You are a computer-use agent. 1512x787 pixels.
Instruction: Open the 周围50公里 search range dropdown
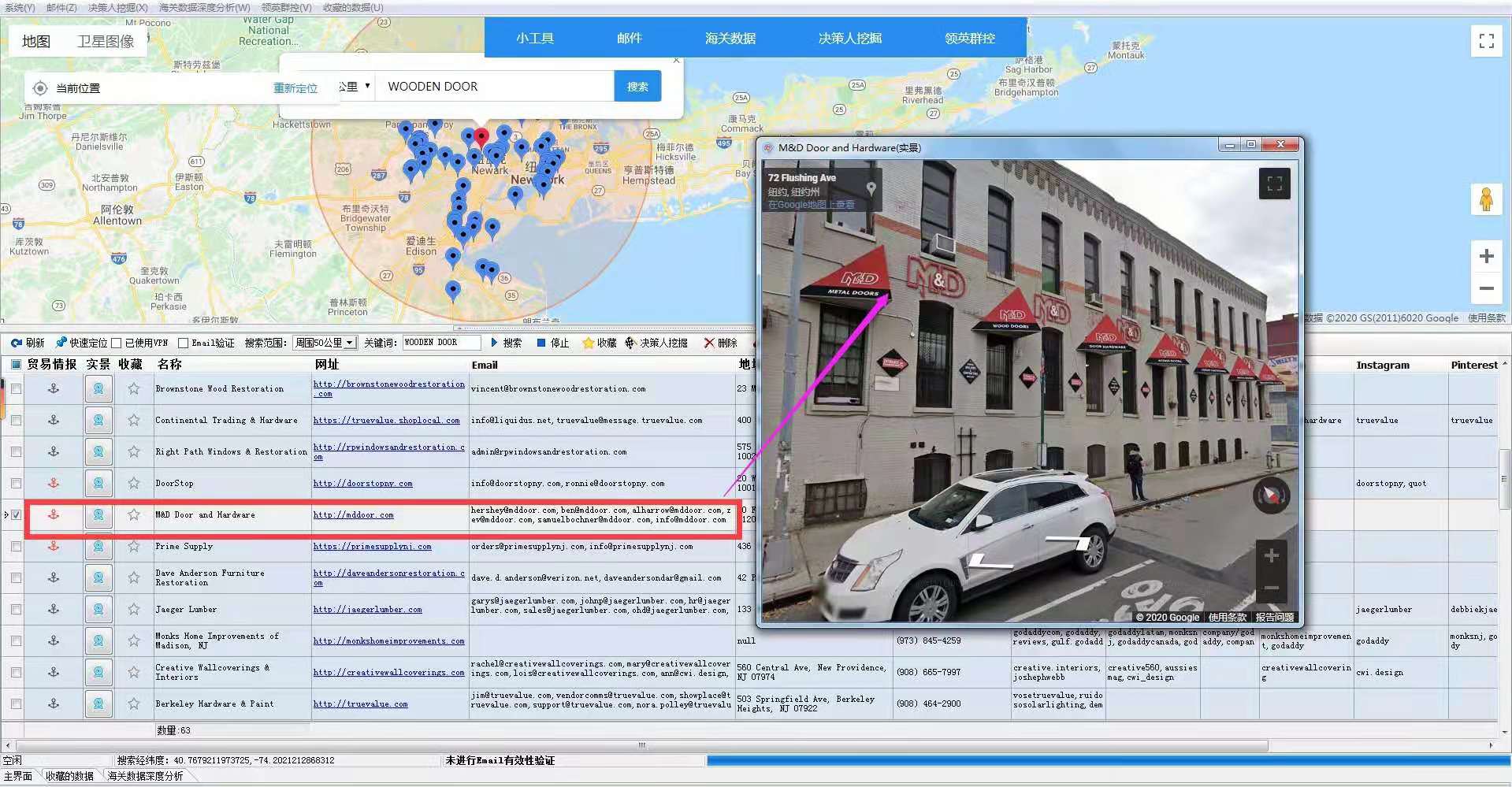(349, 343)
